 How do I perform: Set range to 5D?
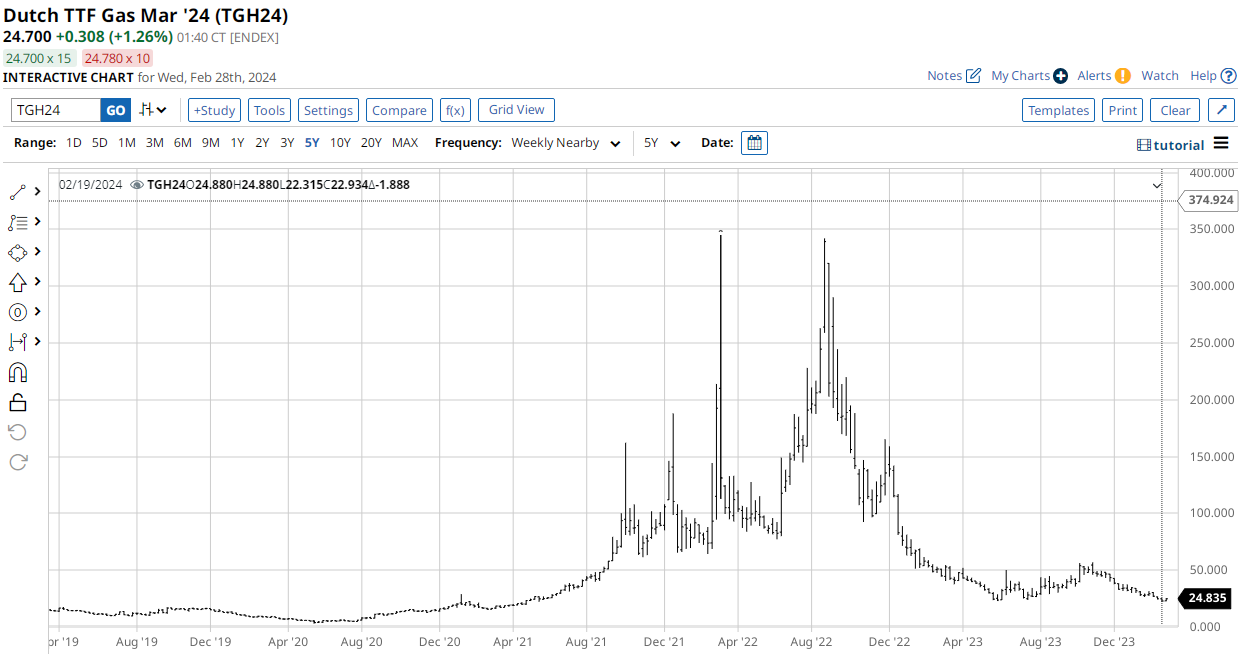coord(100,143)
